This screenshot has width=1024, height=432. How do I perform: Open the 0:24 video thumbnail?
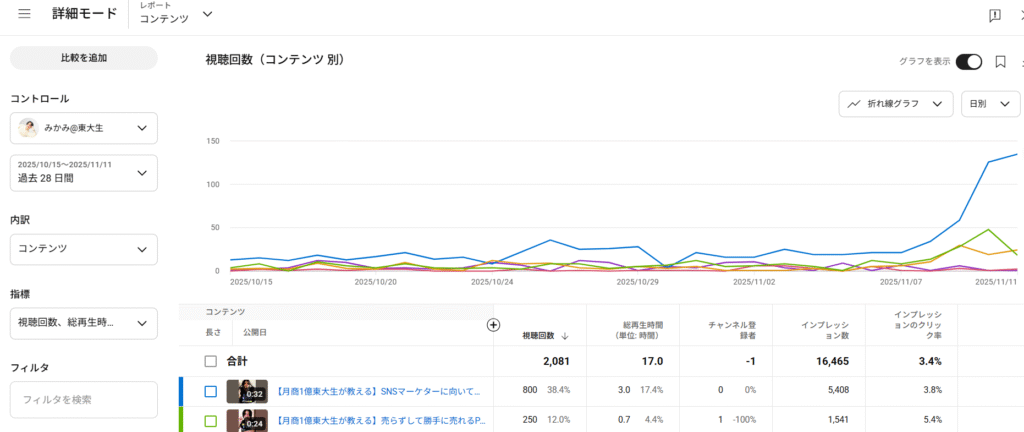247,421
